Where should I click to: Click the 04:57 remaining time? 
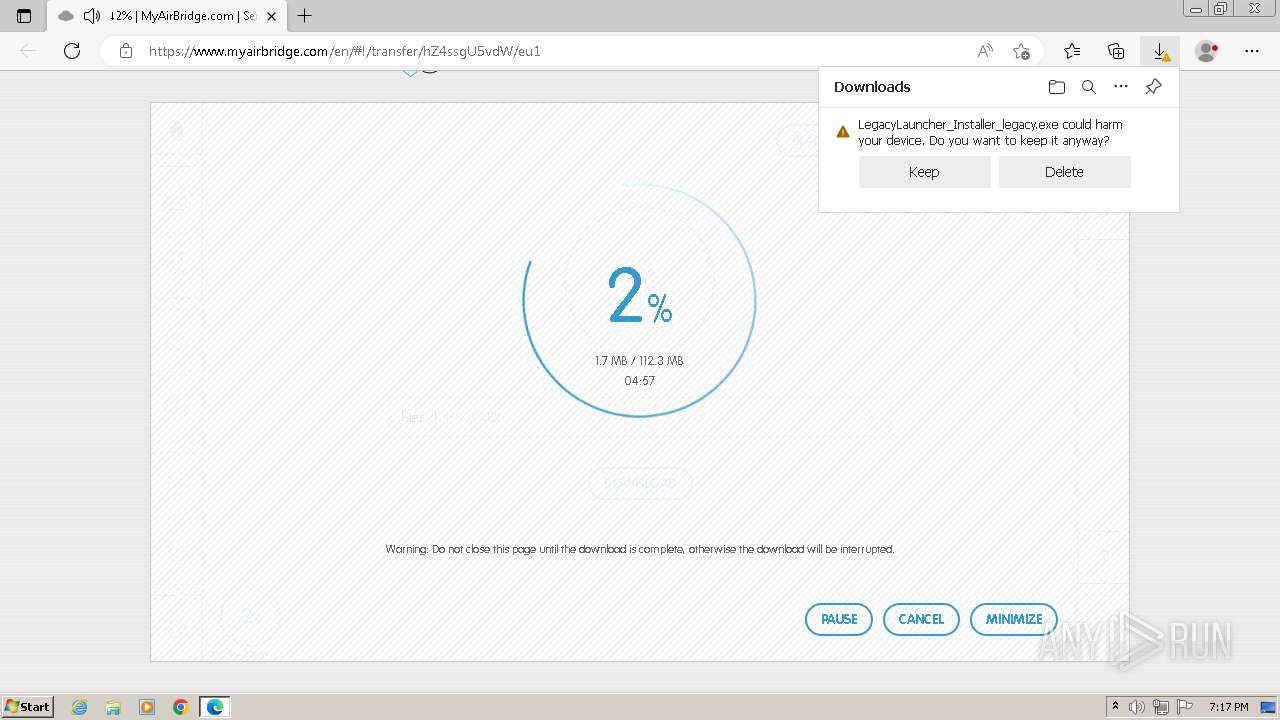coord(639,381)
